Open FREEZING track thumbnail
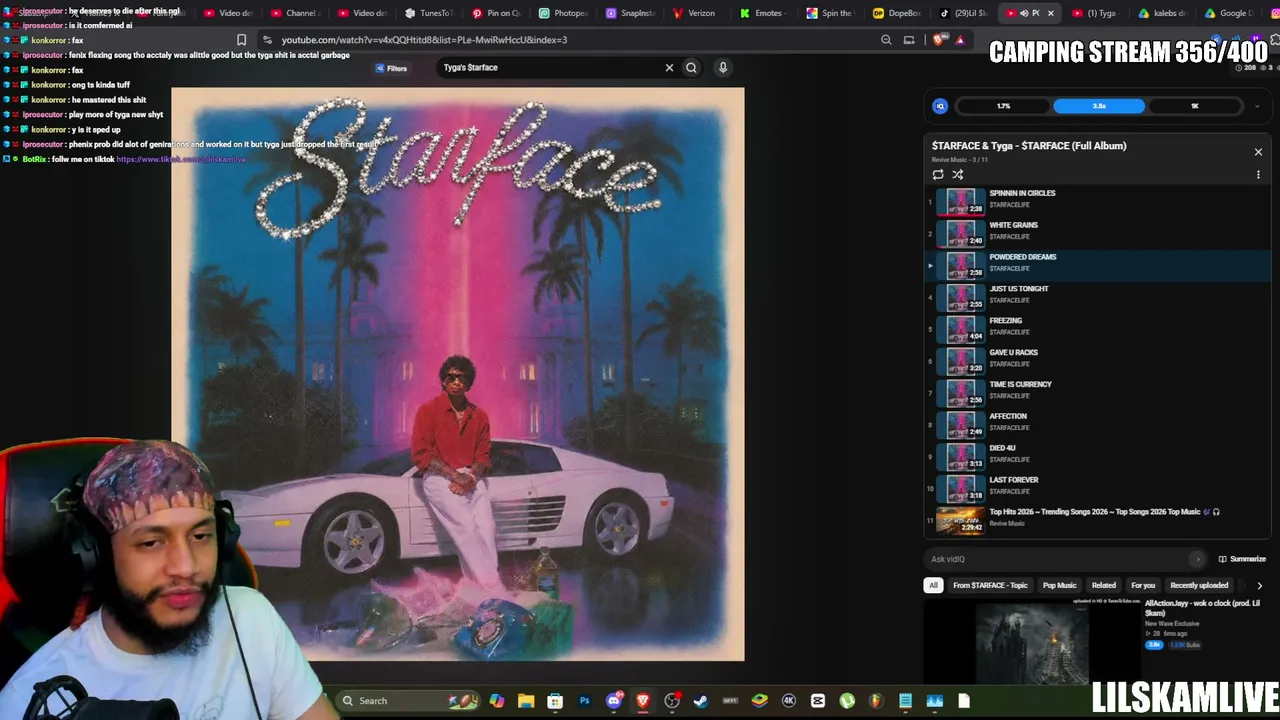 coord(960,328)
